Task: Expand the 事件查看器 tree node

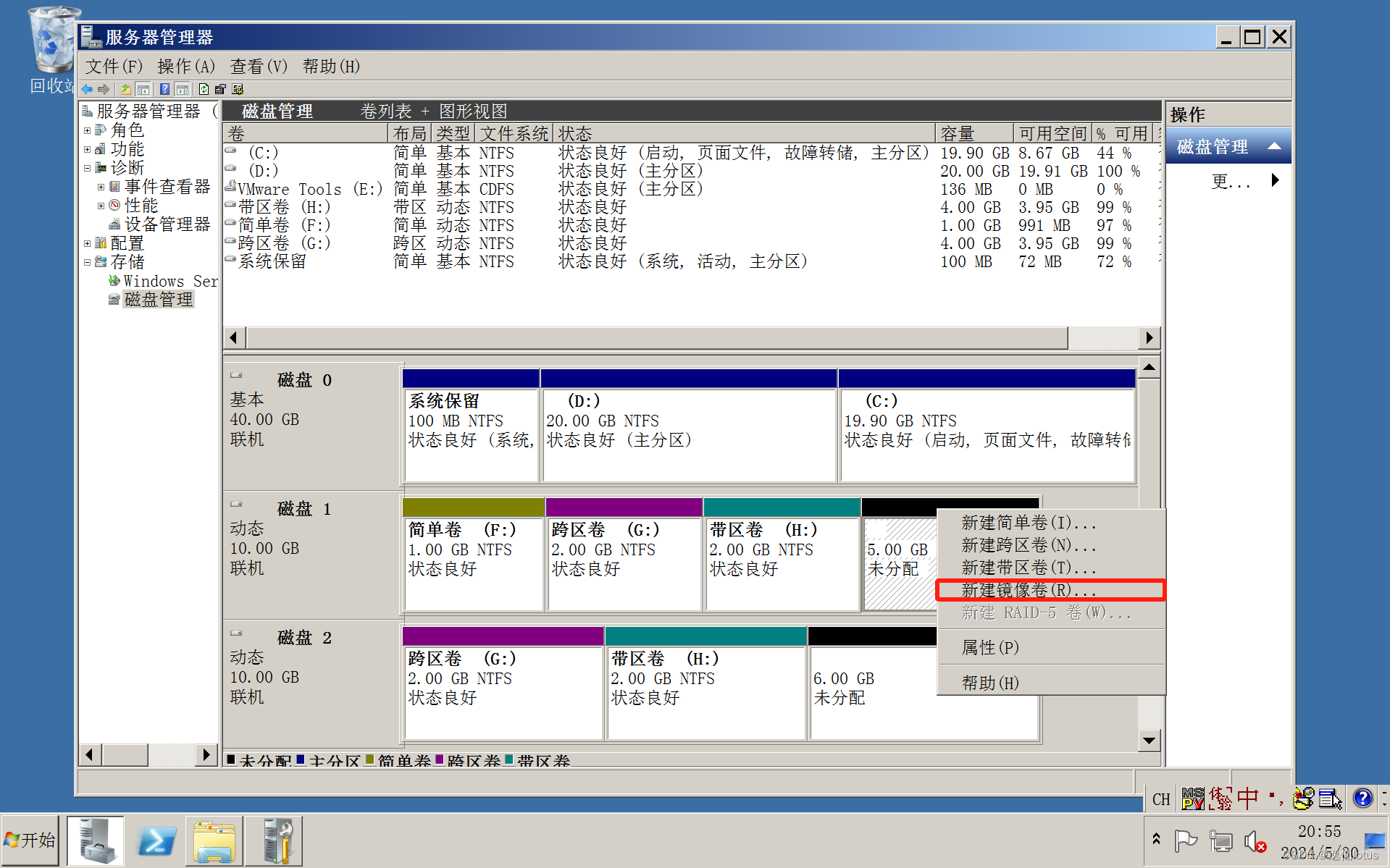Action: (101, 187)
